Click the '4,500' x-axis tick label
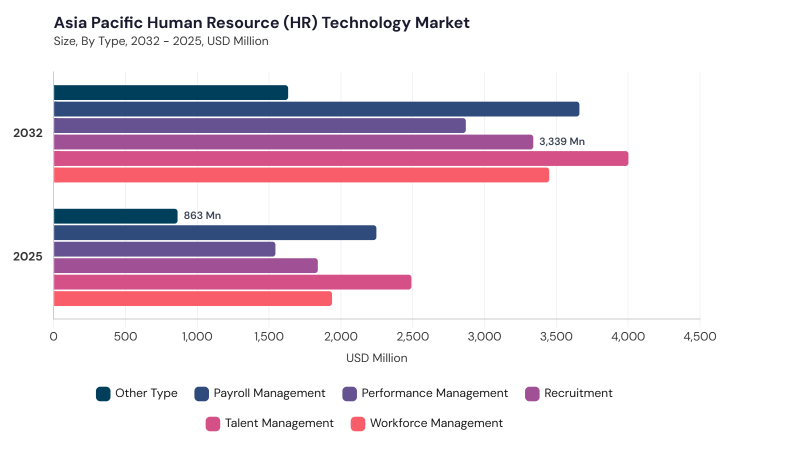The image size is (800, 450). coord(700,337)
